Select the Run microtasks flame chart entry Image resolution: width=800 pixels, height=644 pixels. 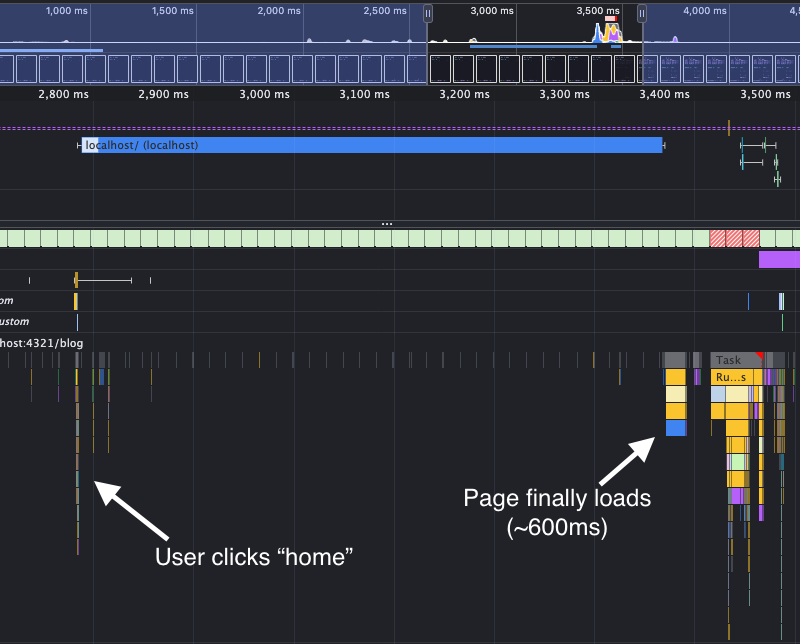click(x=731, y=376)
